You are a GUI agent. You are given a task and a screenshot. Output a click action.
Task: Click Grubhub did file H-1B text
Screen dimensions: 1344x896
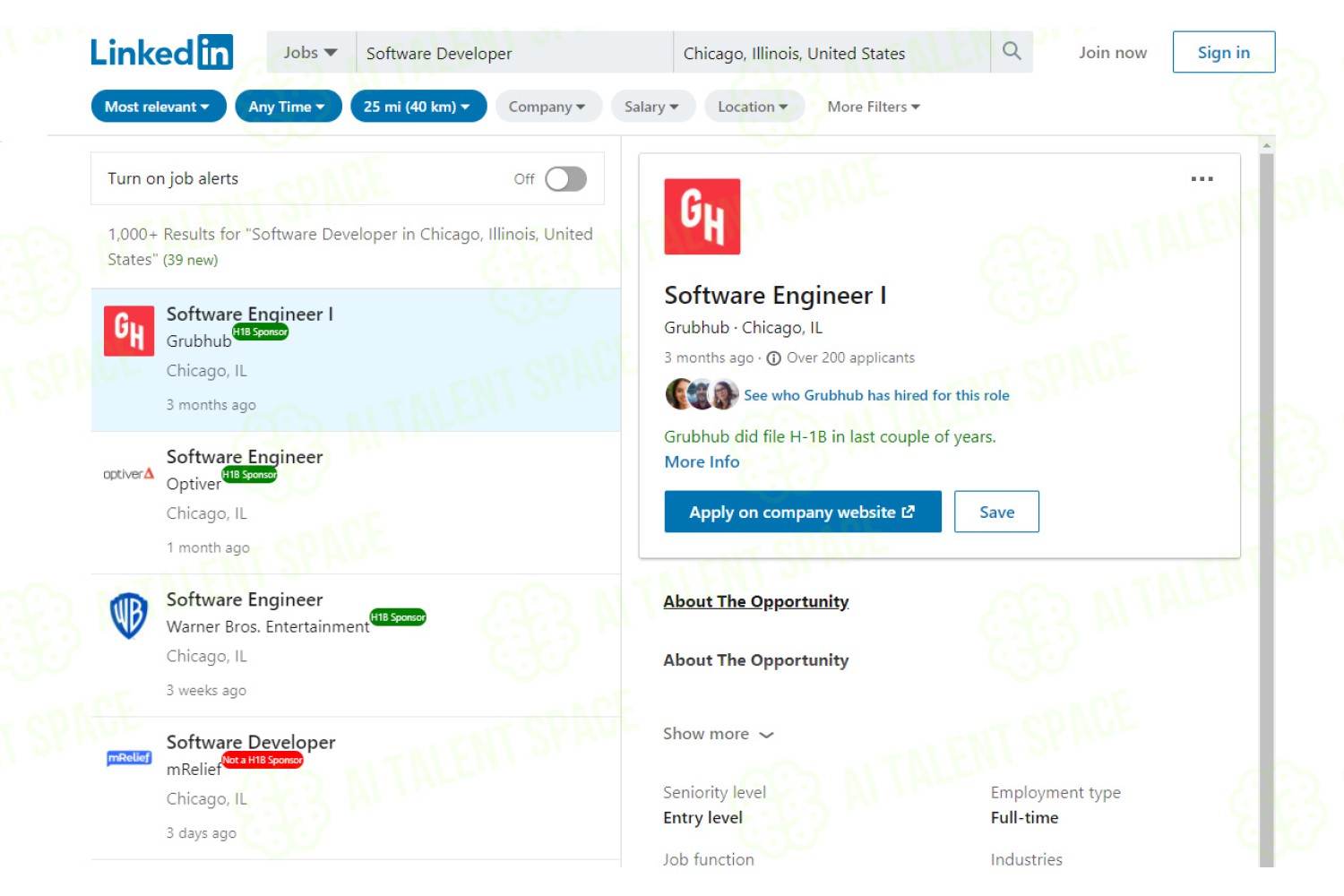coord(830,436)
